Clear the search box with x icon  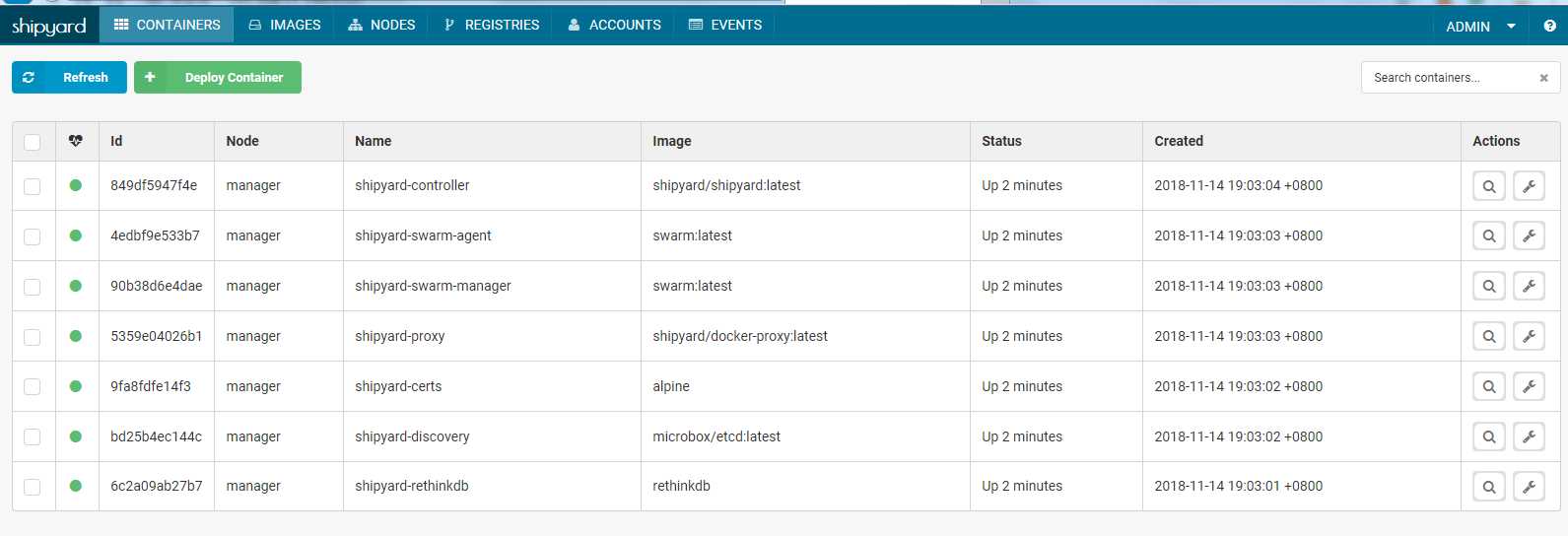click(1543, 78)
